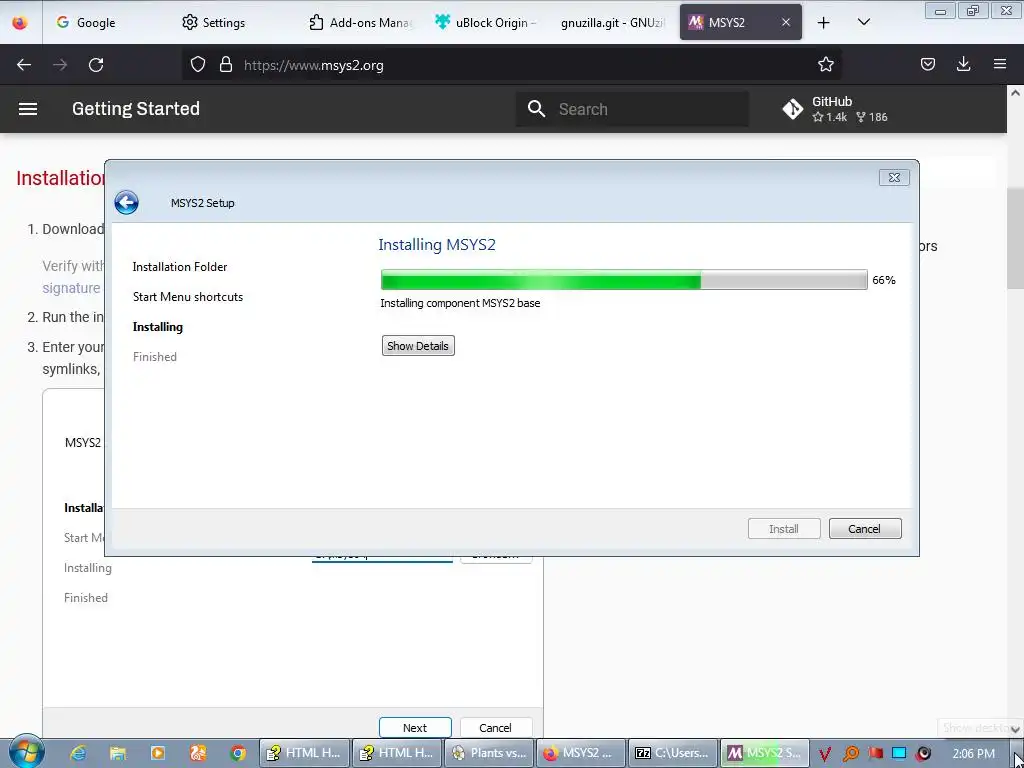Focus the website Search field

pos(632,109)
